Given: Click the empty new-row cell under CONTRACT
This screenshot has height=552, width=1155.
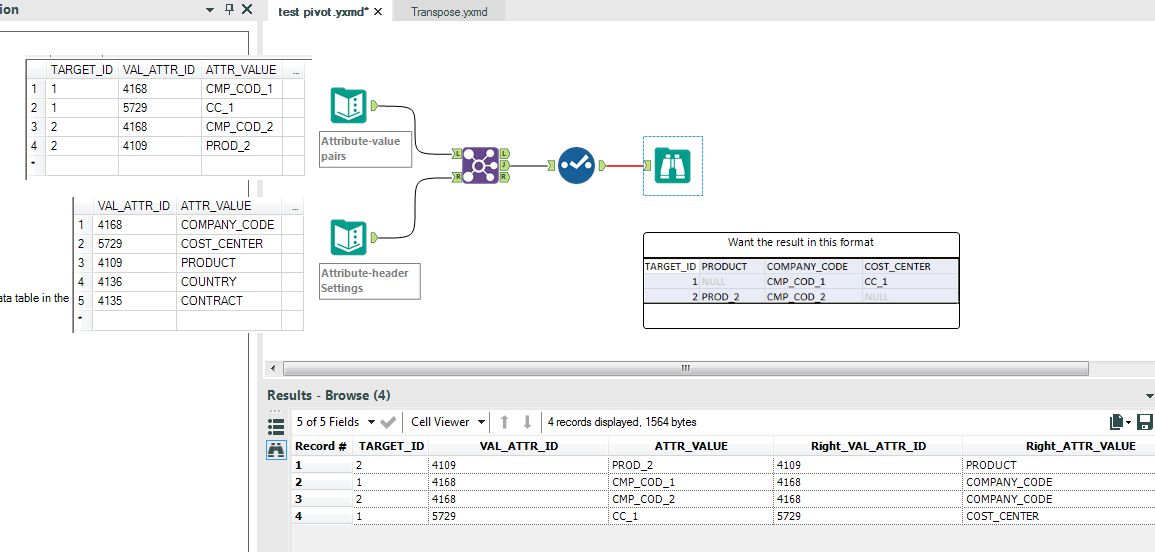Looking at the screenshot, I should 229,320.
